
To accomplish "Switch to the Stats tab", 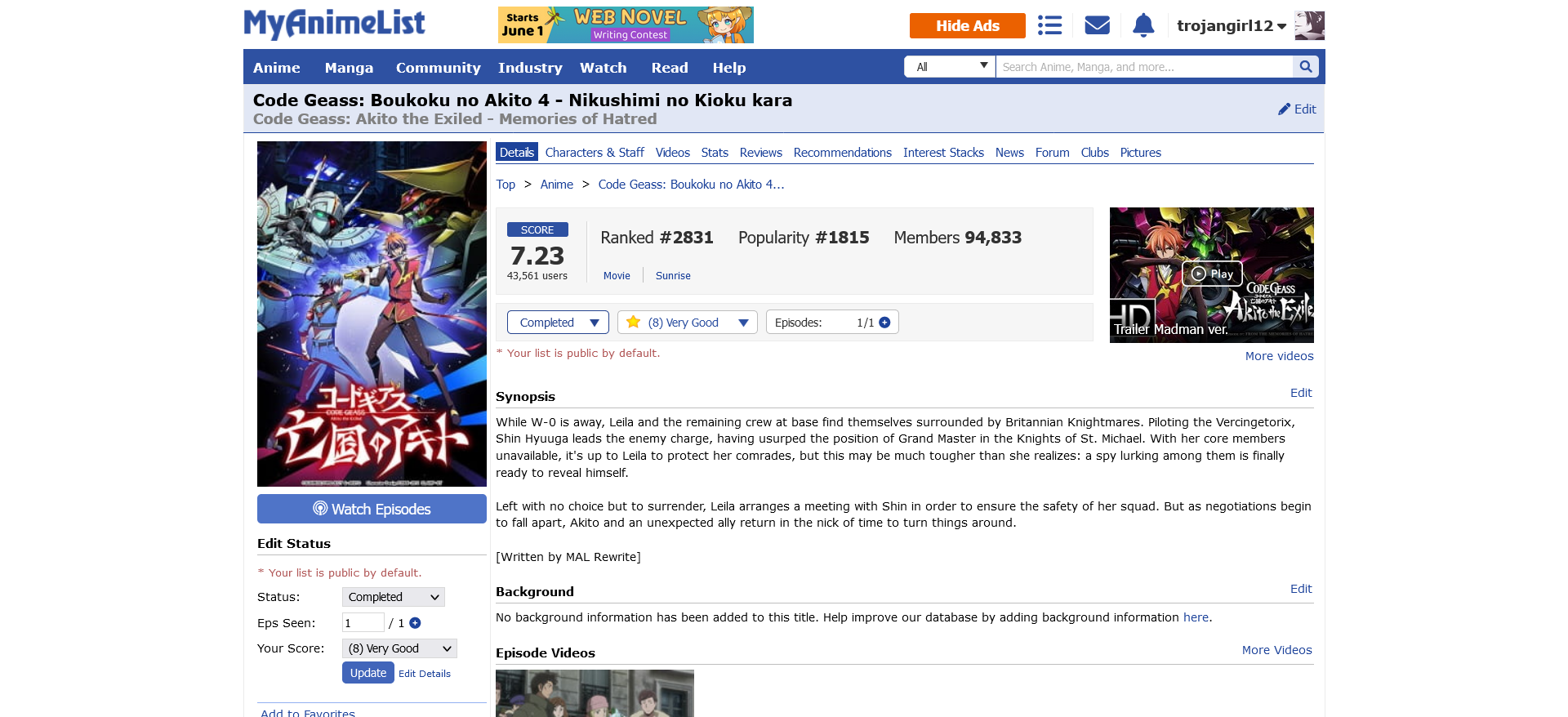I will coord(715,153).
